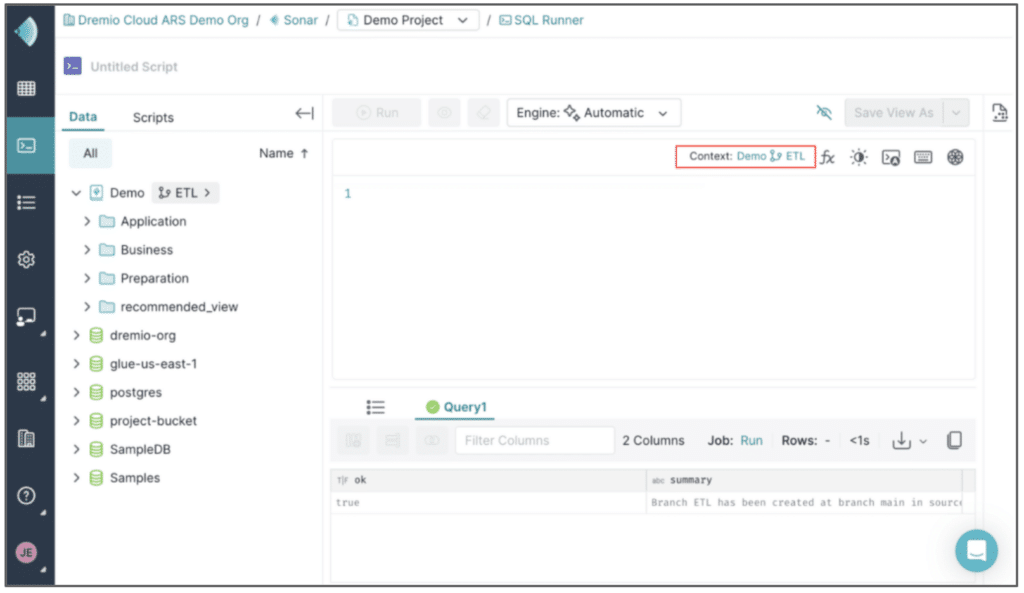The height and width of the screenshot is (593, 1024).
Task: Click the first disabled results toolbar icon
Action: 353,441
